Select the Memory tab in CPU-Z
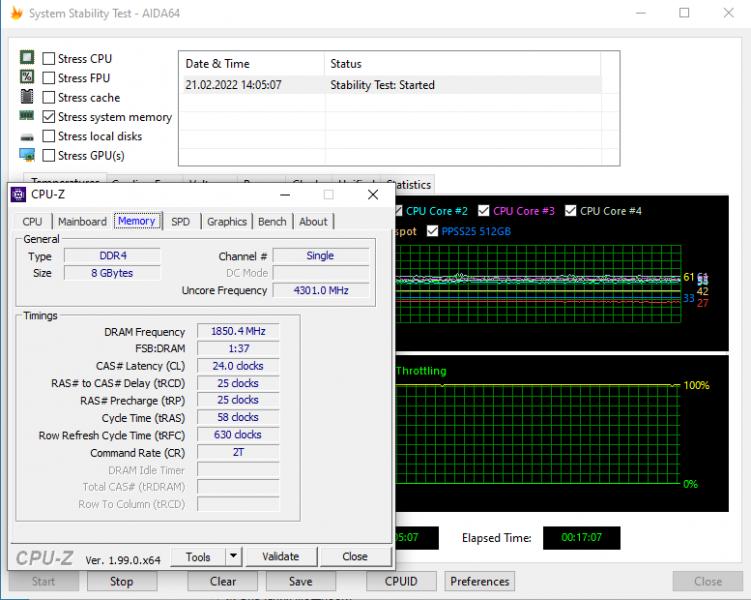Screen dimensions: 751x600 pyautogui.click(x=137, y=221)
